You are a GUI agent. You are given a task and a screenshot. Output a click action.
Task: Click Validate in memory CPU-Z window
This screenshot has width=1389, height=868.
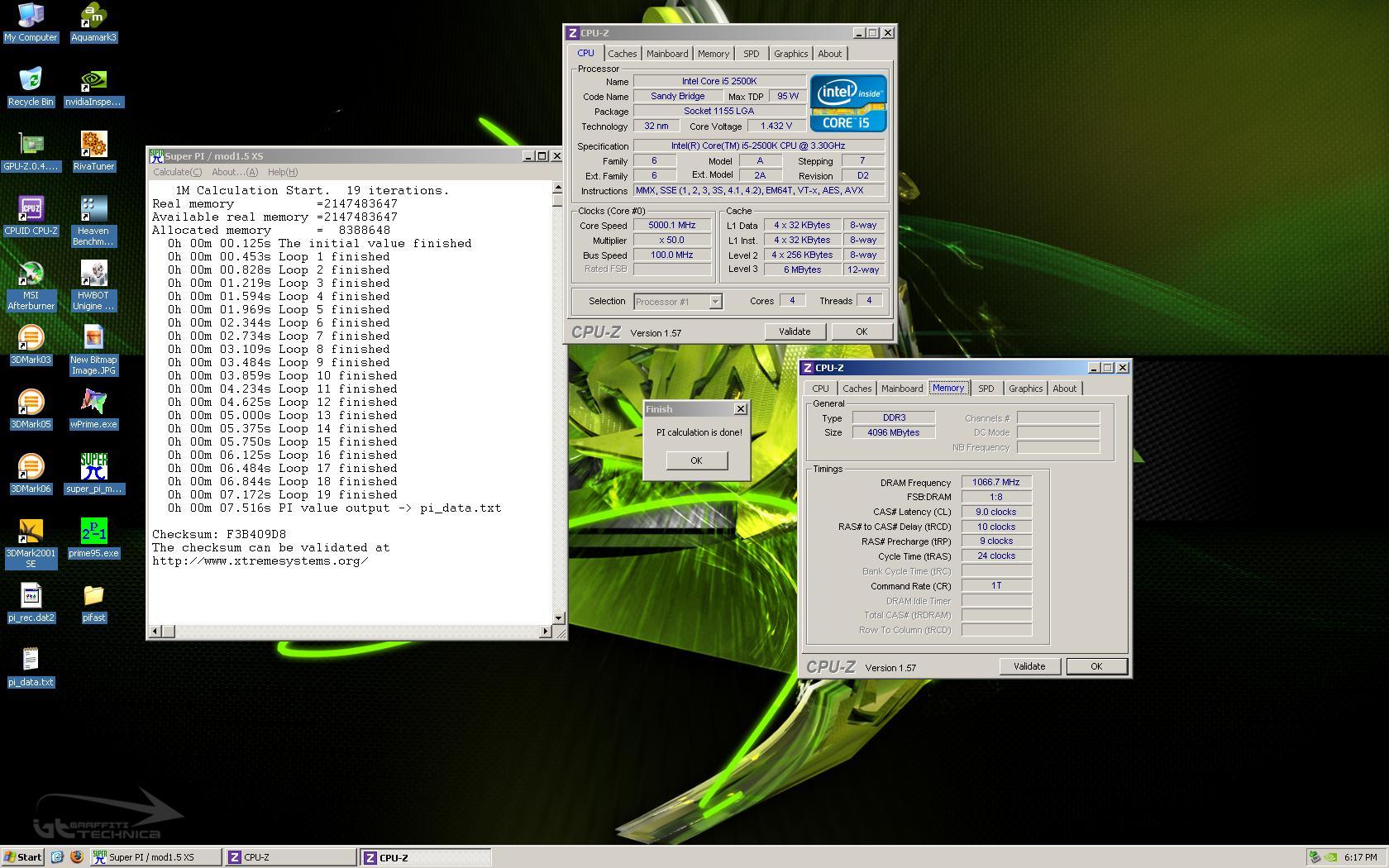click(1029, 666)
